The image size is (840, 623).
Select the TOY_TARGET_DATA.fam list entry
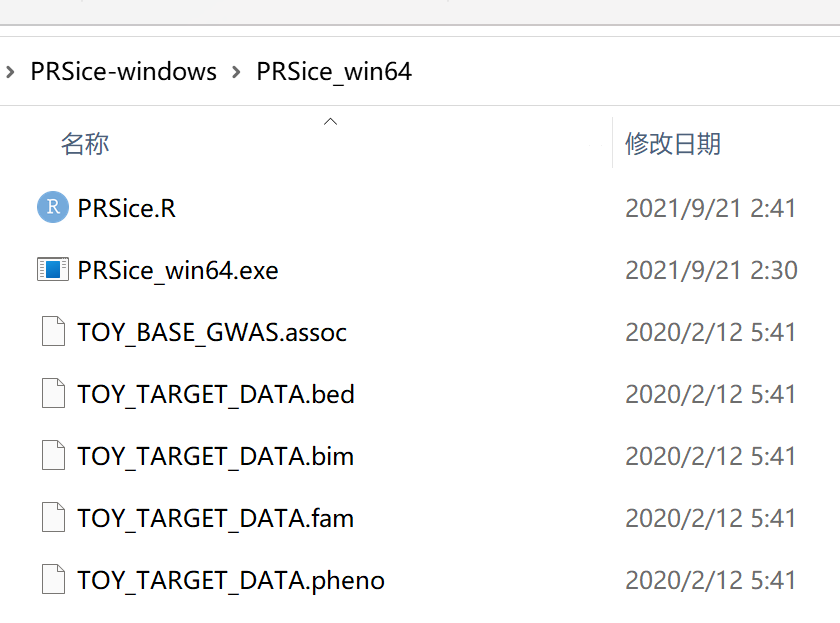pos(215,517)
